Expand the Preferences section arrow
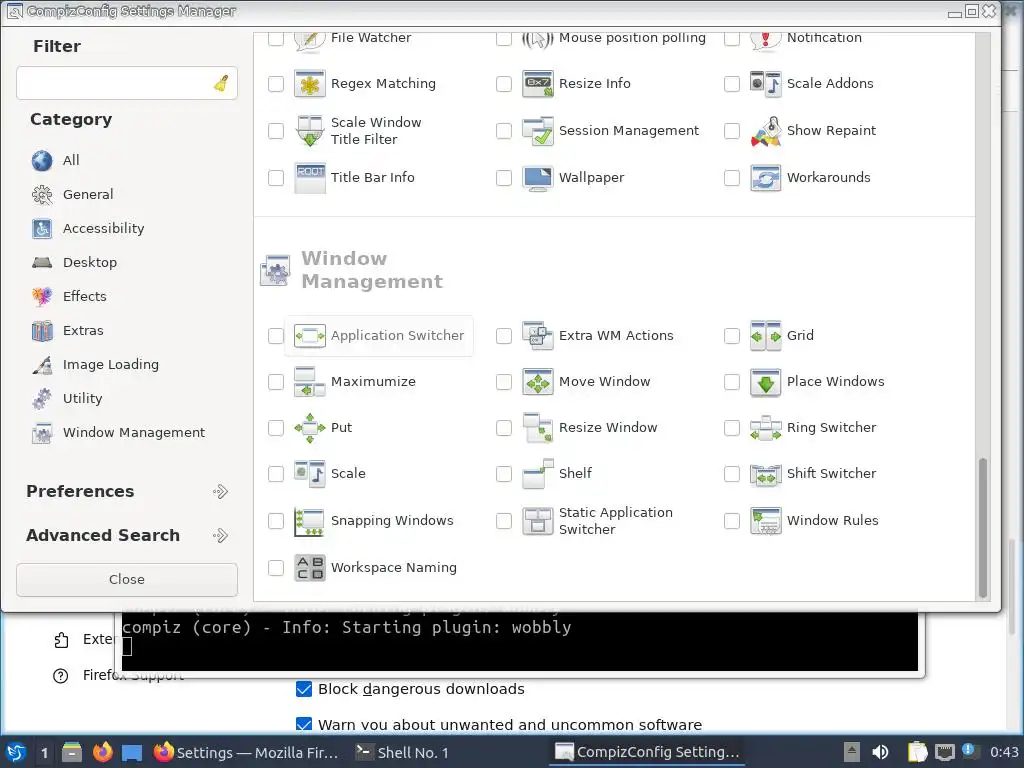The height and width of the screenshot is (768, 1024). pos(221,491)
